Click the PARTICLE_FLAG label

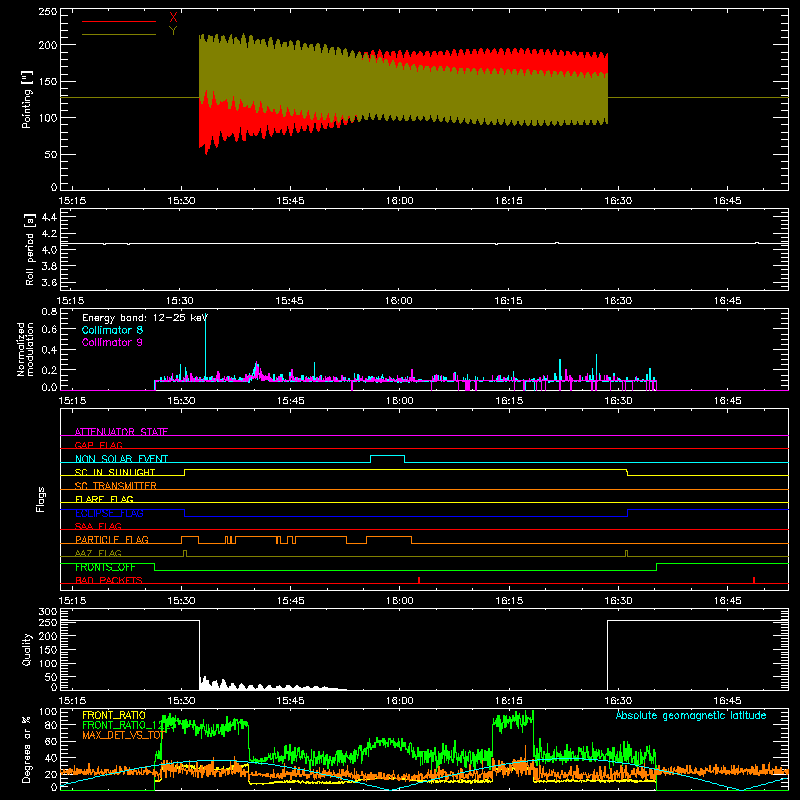(112, 539)
